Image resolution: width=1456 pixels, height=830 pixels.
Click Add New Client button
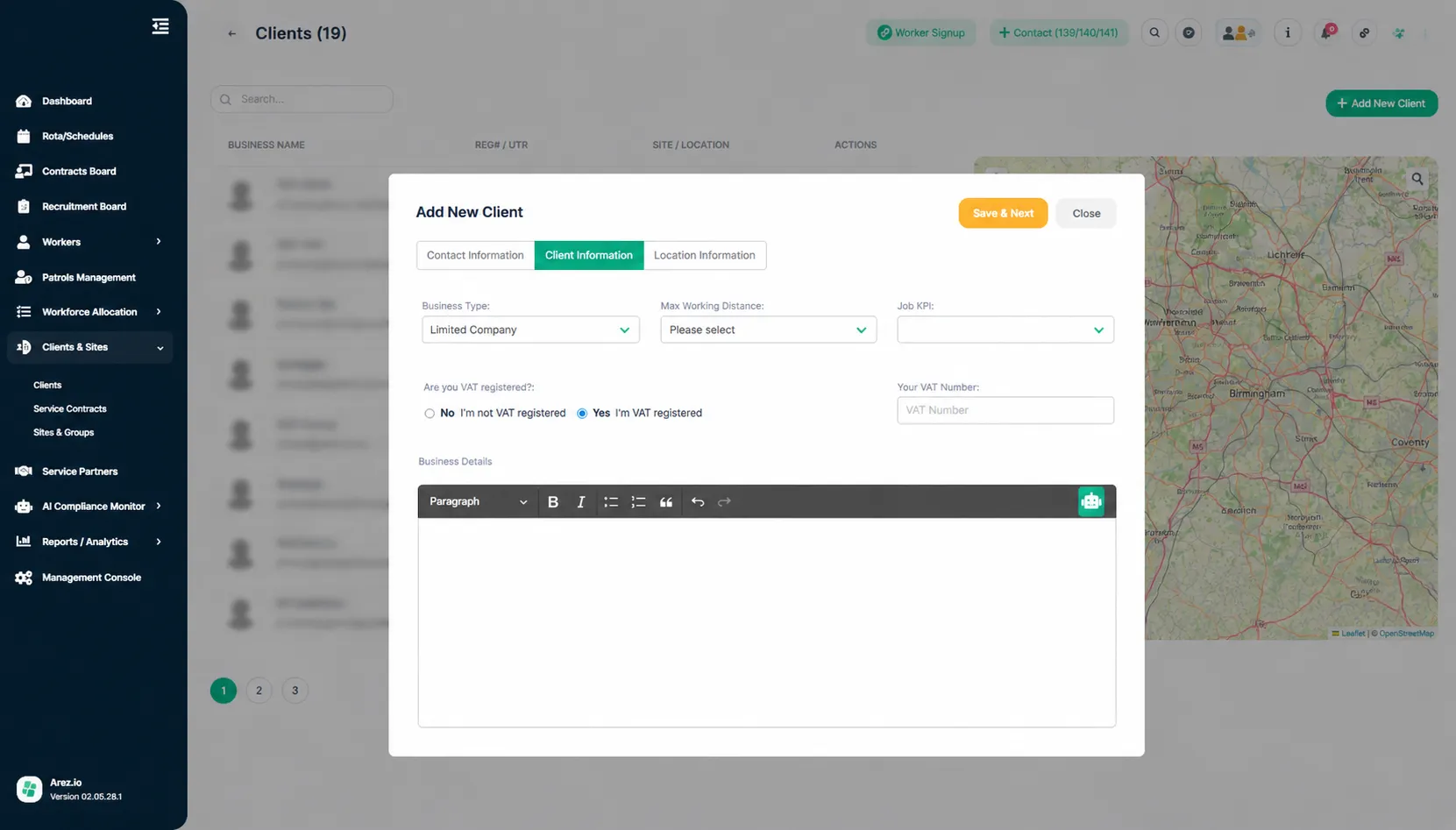[x=1381, y=103]
